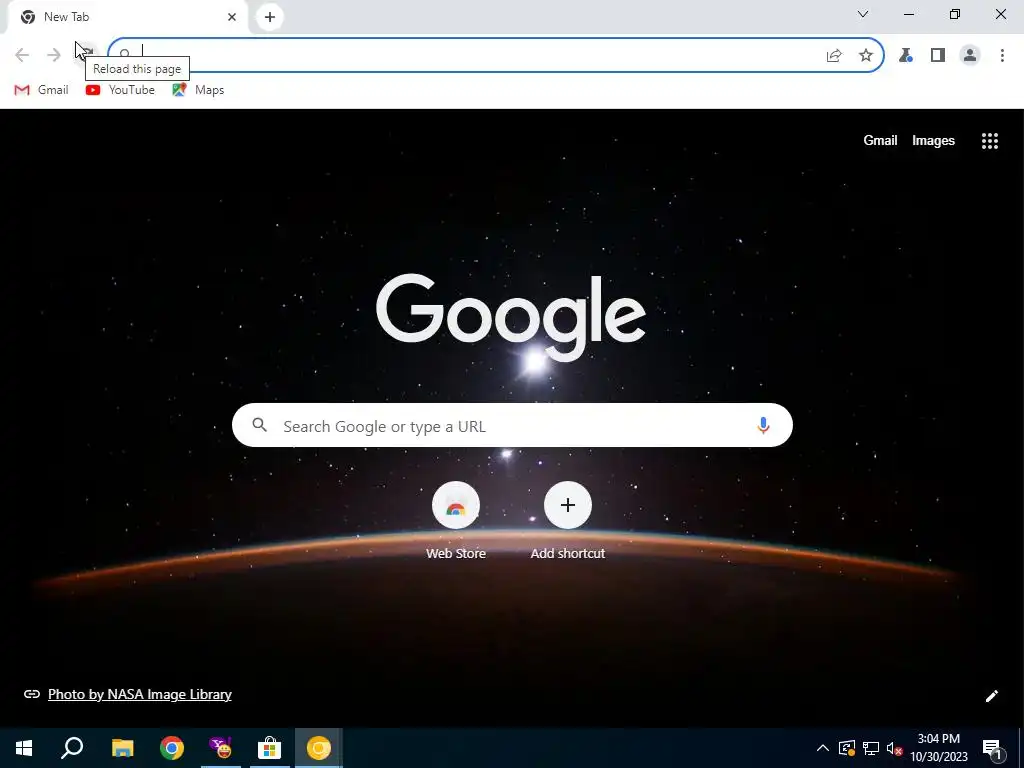Open a new tab with plus button
Image resolution: width=1024 pixels, height=768 pixels.
tap(270, 17)
